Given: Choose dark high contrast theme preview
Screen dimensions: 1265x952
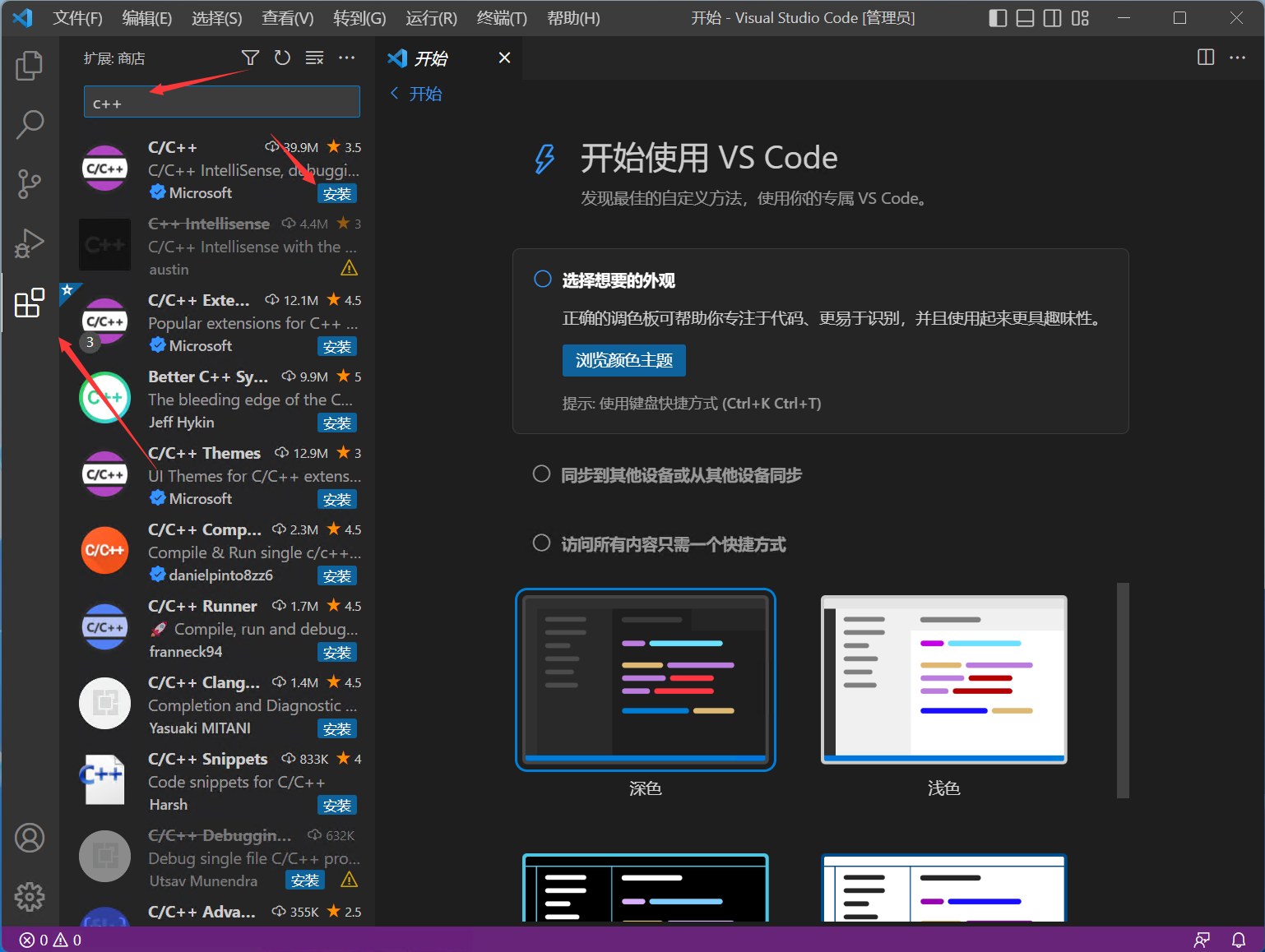Looking at the screenshot, I should 646,887.
